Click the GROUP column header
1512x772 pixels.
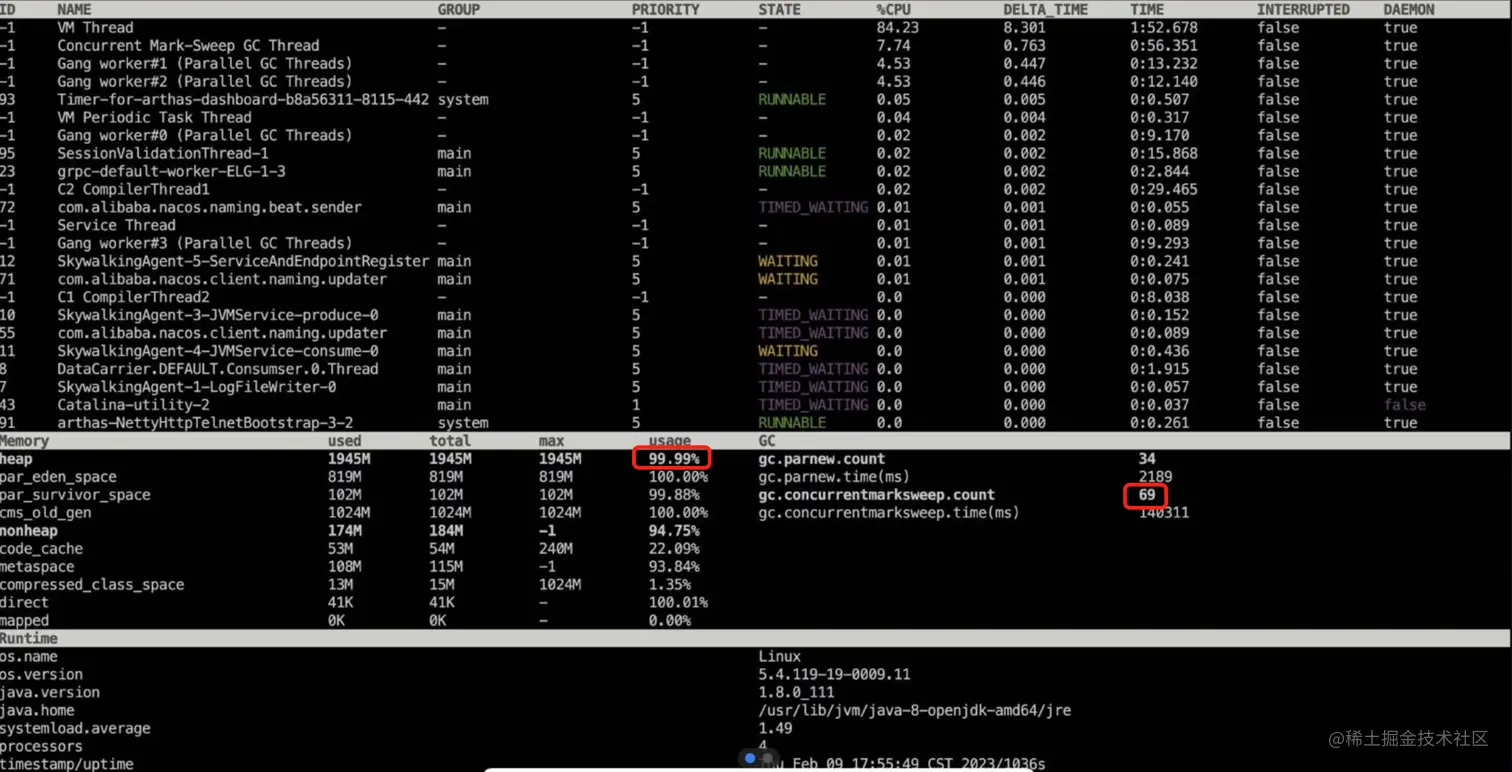pyautogui.click(x=459, y=9)
